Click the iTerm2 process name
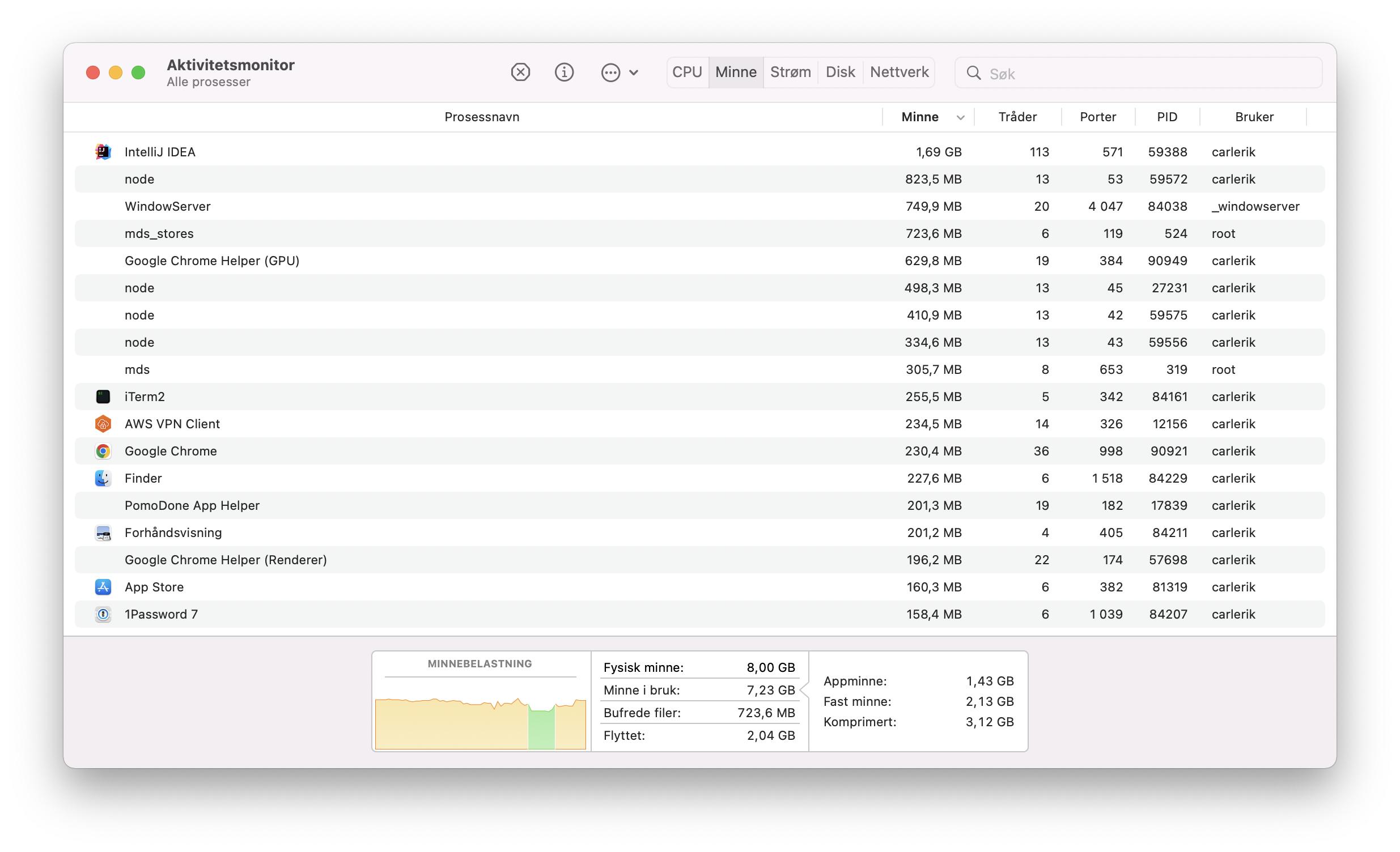Image resolution: width=1400 pixels, height=852 pixels. 145,397
